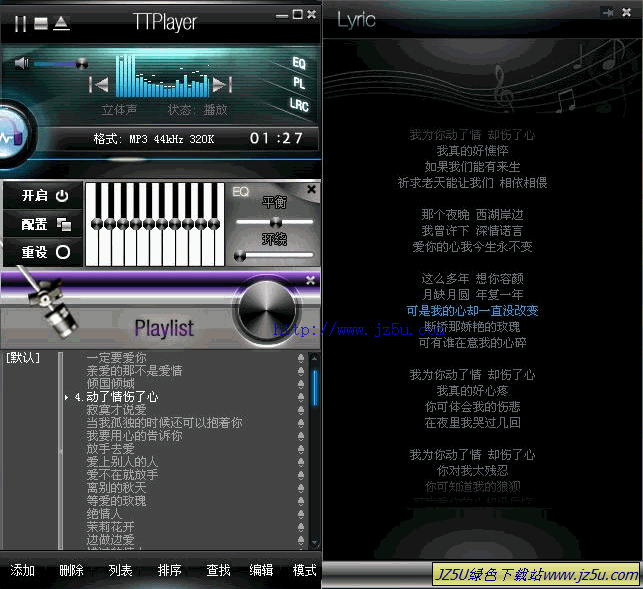Toggle the EQ panel button

(x=299, y=63)
